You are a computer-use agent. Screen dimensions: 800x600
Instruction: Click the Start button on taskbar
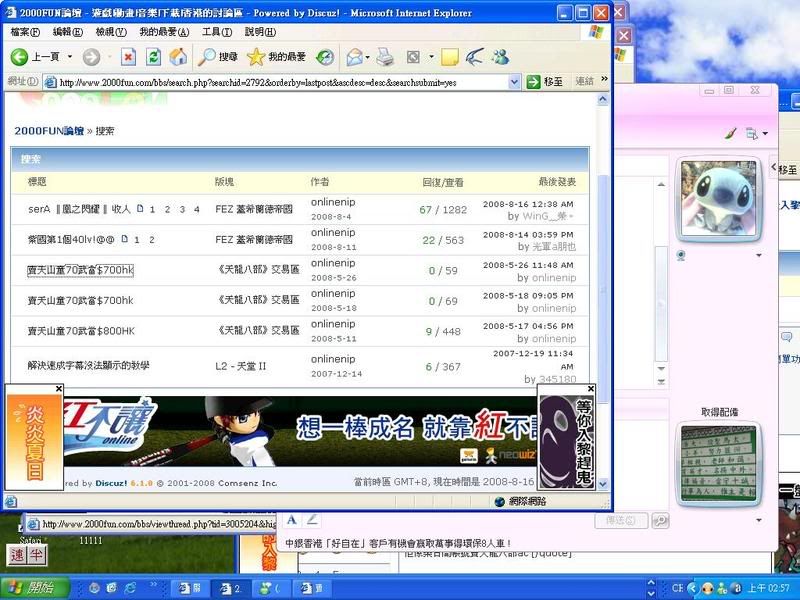click(34, 588)
